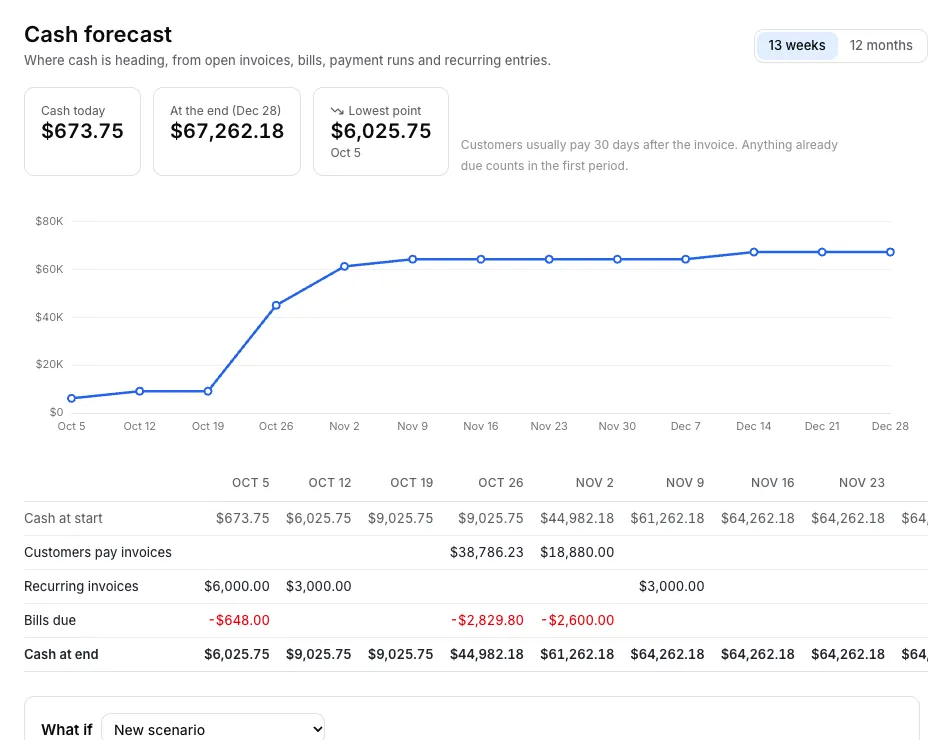Image resolution: width=952 pixels, height=740 pixels.
Task: Click the $80K y-axis label
Action: coord(49,221)
